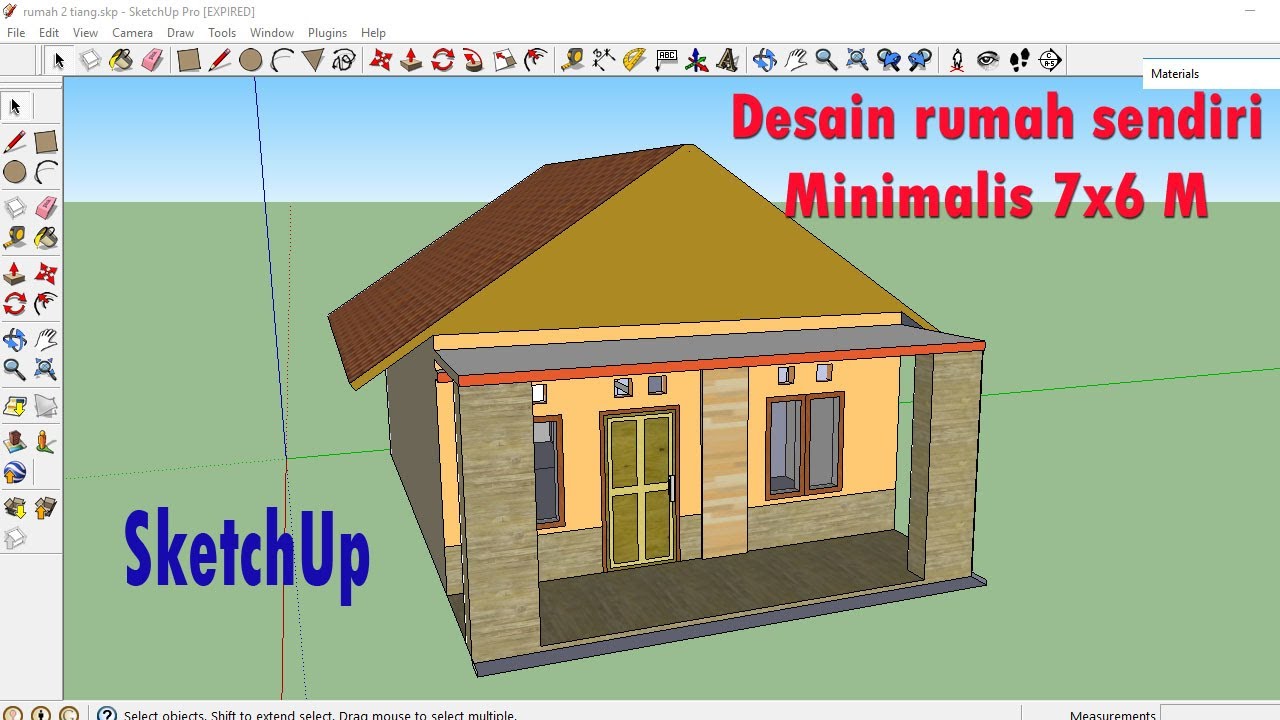
Task: Open the File menu
Action: pos(16,33)
